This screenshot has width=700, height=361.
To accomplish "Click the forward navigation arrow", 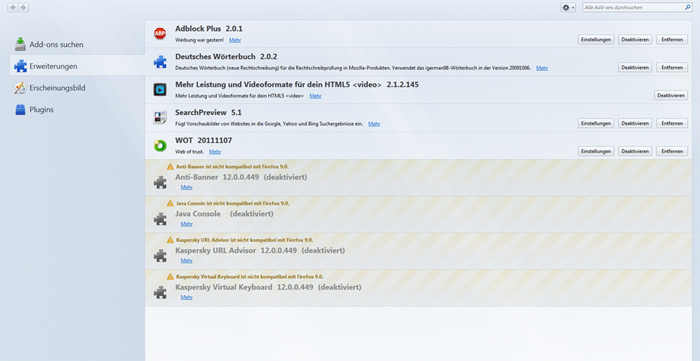I will 24,8.
